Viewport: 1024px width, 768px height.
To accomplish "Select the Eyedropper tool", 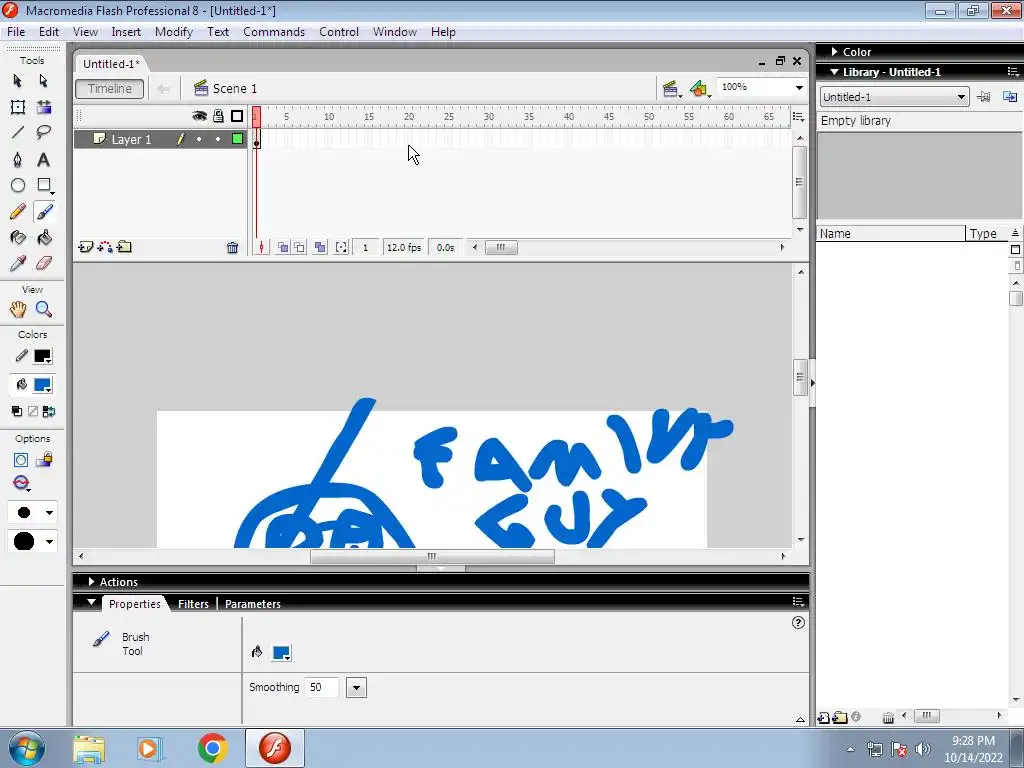I will (18, 263).
